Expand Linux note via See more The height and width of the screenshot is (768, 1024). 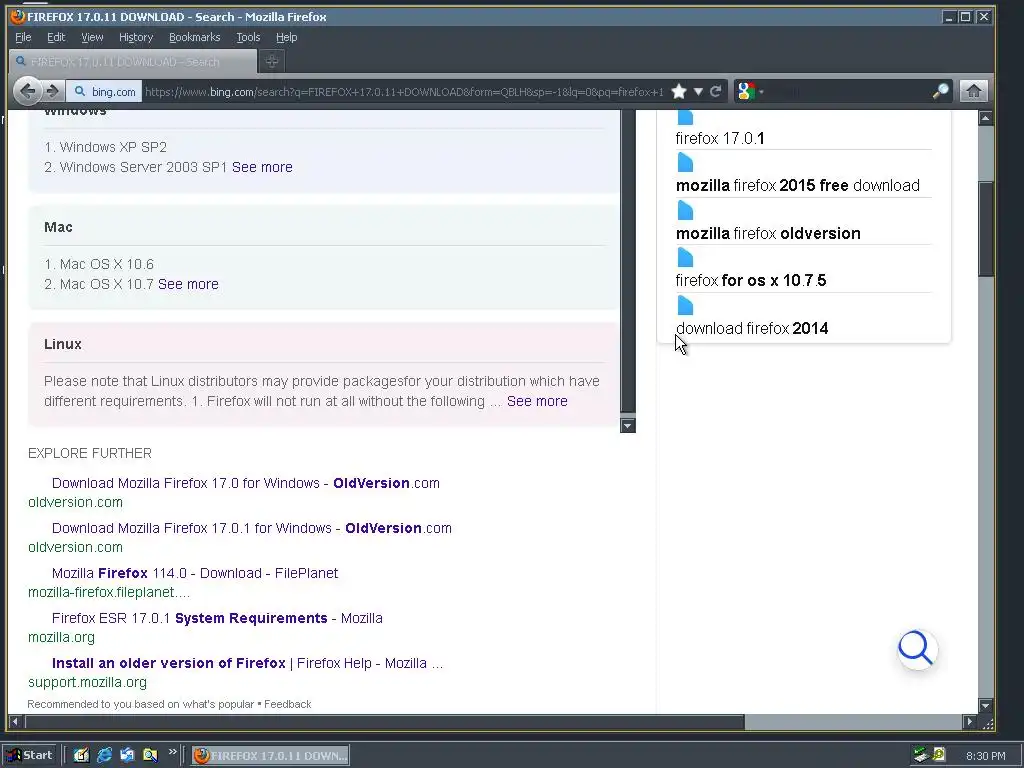click(x=537, y=401)
